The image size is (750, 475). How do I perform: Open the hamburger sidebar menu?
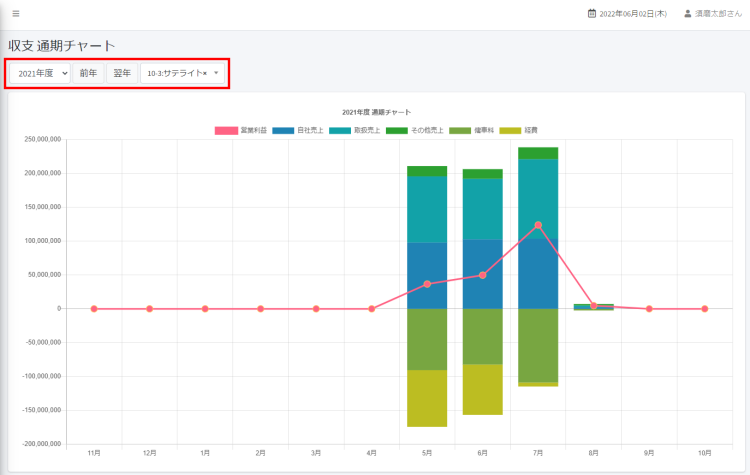[x=15, y=14]
